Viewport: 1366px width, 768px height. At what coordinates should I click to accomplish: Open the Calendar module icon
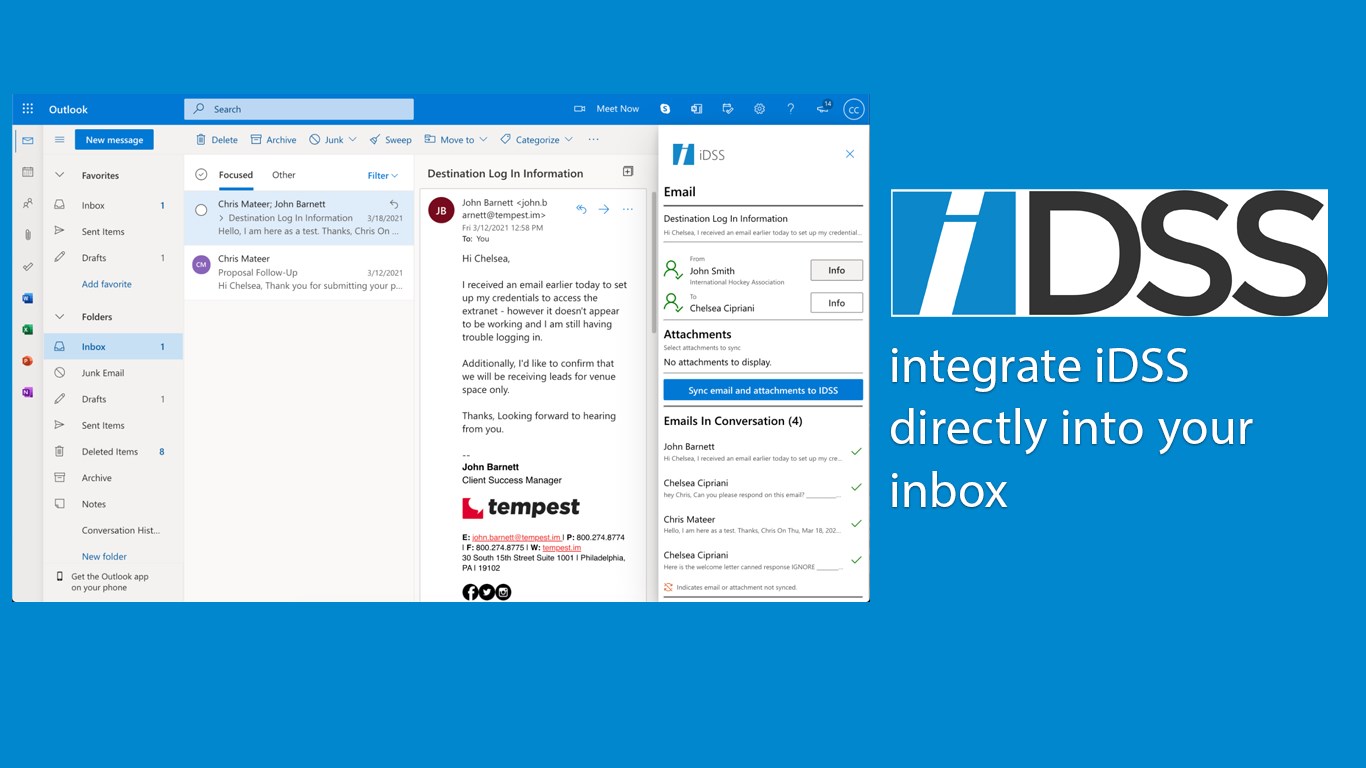tap(28, 172)
